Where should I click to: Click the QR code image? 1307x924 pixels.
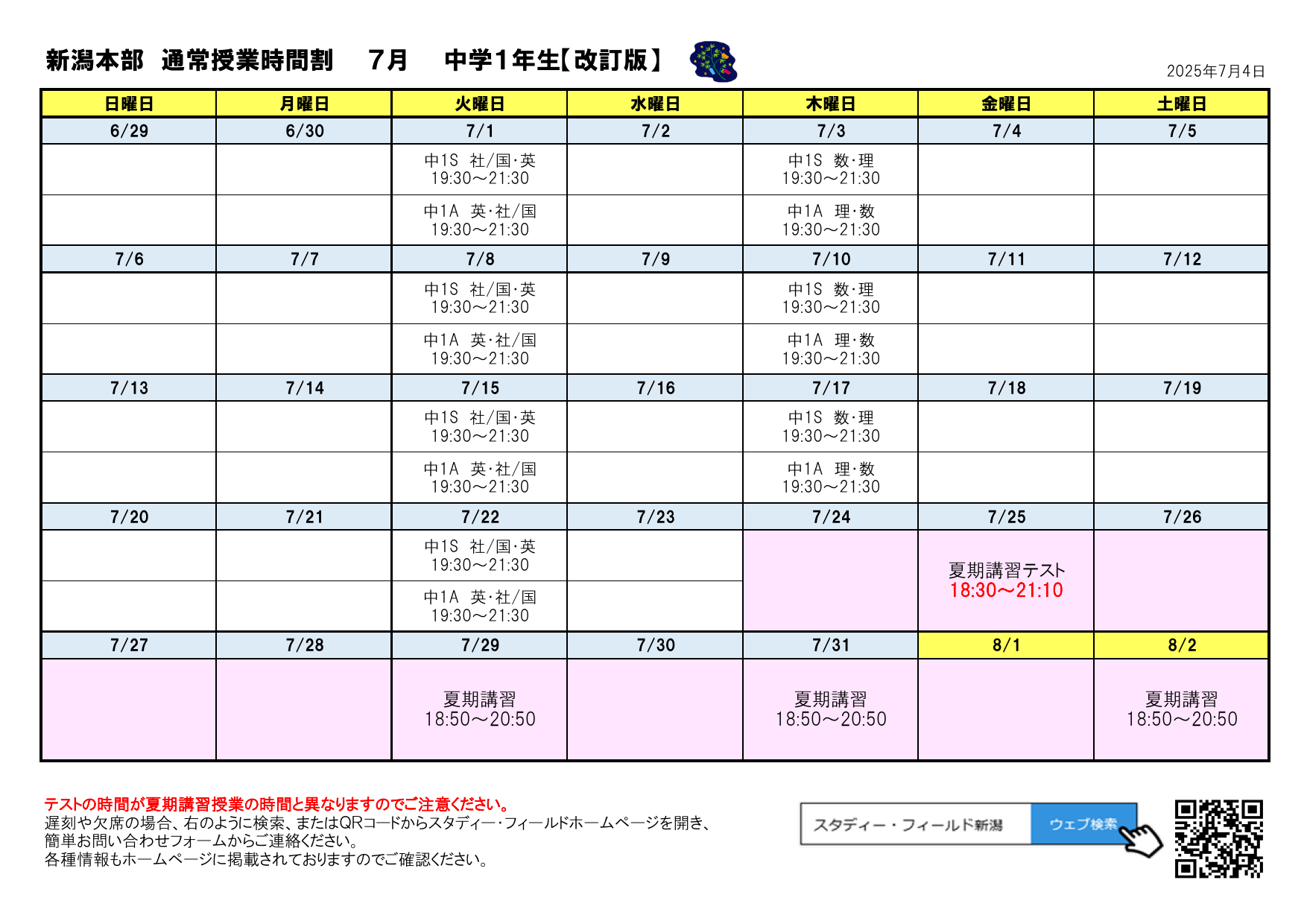1219,838
